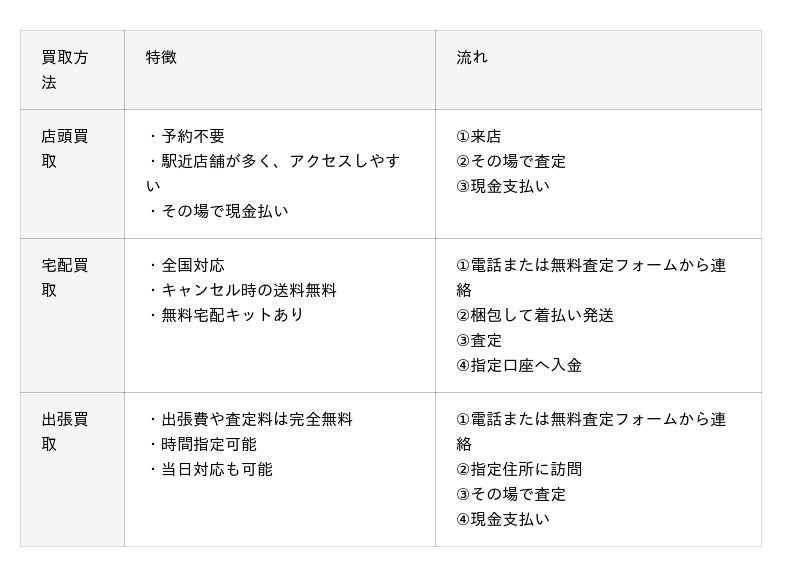Click the 買取方法 column header

[65, 69]
